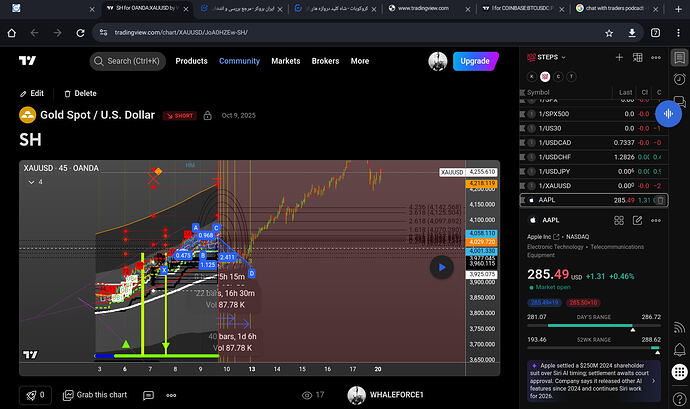Toggle the Watchlist panel sidebar icon
The height and width of the screenshot is (409, 690).
click(679, 58)
